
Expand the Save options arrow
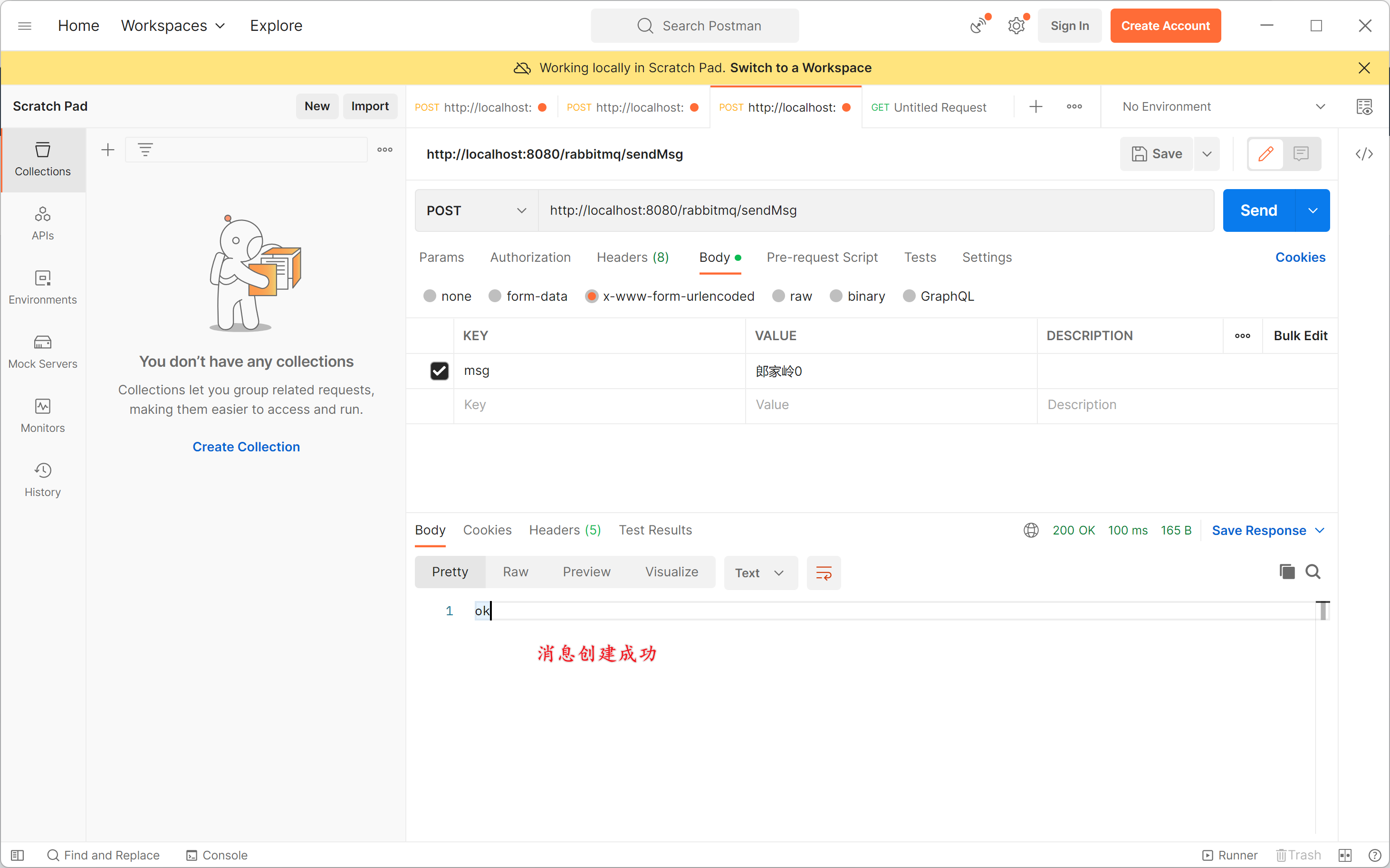click(x=1207, y=153)
